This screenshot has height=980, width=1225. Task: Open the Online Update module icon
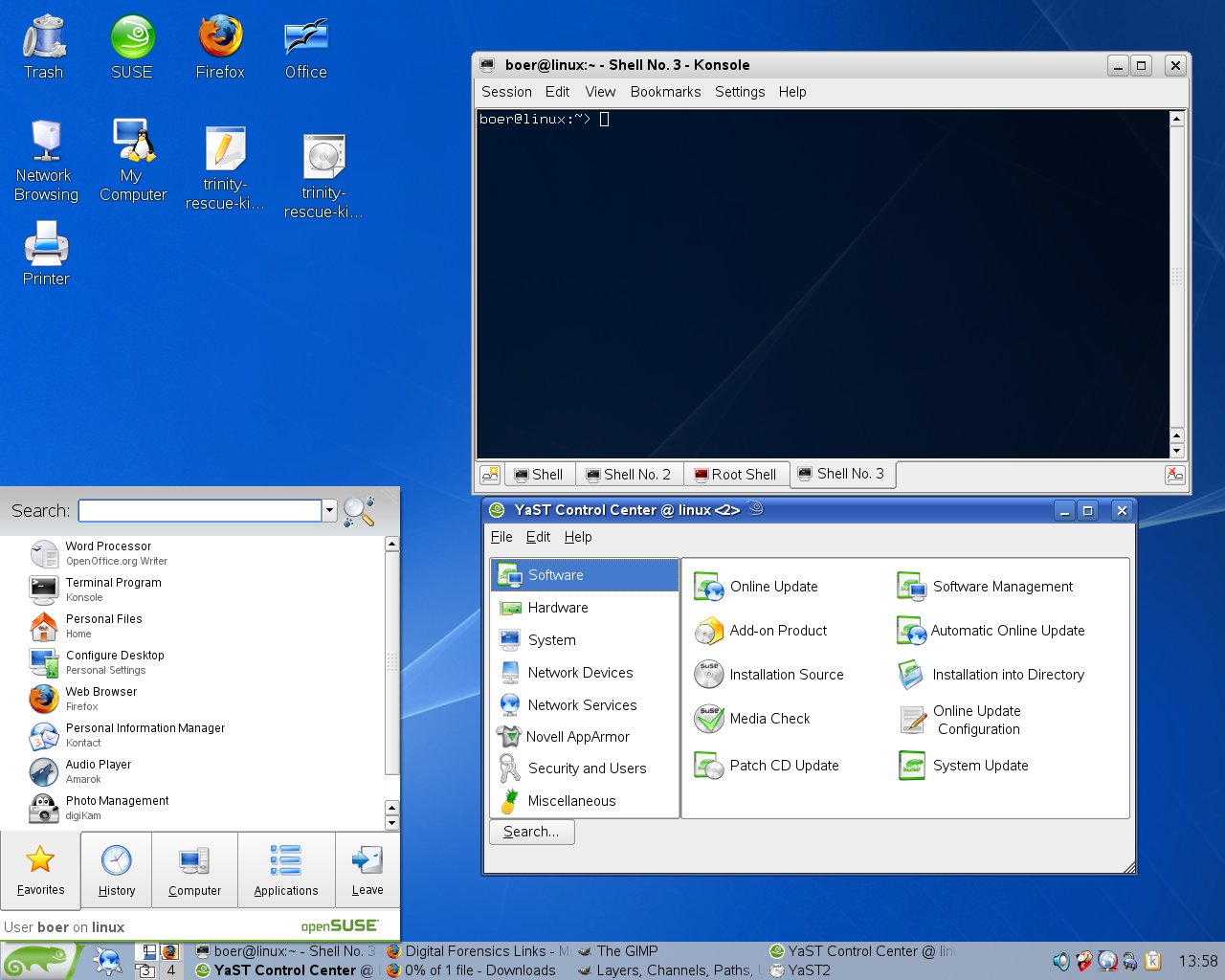(708, 587)
